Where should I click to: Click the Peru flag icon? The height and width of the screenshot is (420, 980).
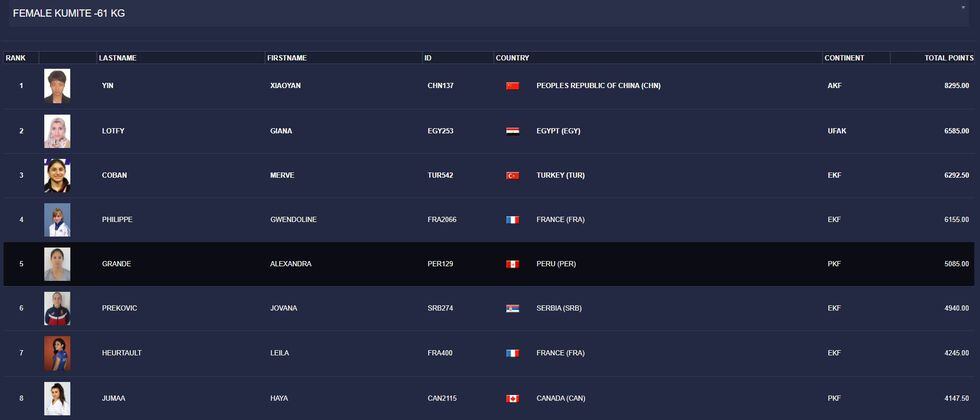tap(513, 264)
